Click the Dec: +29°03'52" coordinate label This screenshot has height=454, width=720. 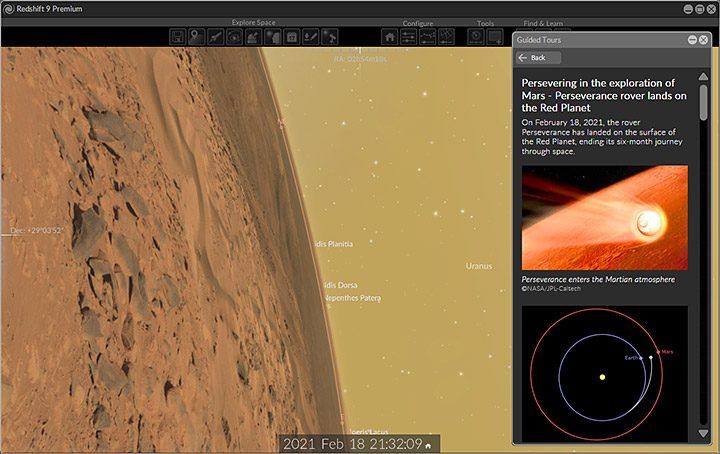(36, 230)
